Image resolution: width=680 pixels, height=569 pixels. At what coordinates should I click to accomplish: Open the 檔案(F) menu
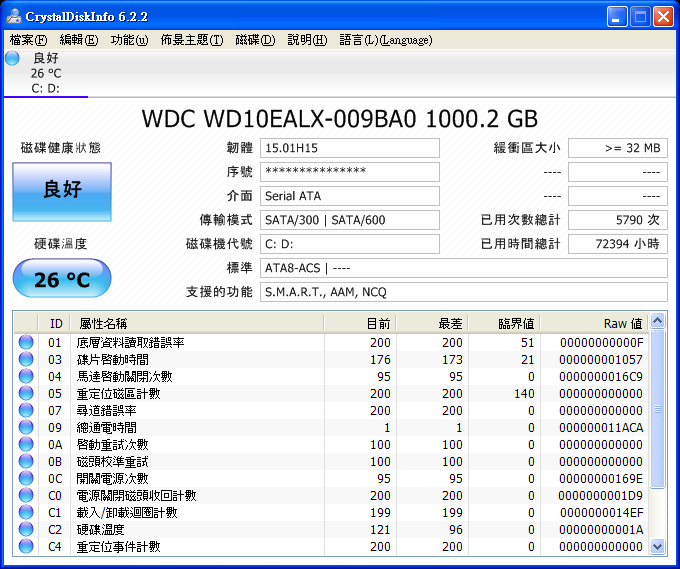tap(28, 40)
